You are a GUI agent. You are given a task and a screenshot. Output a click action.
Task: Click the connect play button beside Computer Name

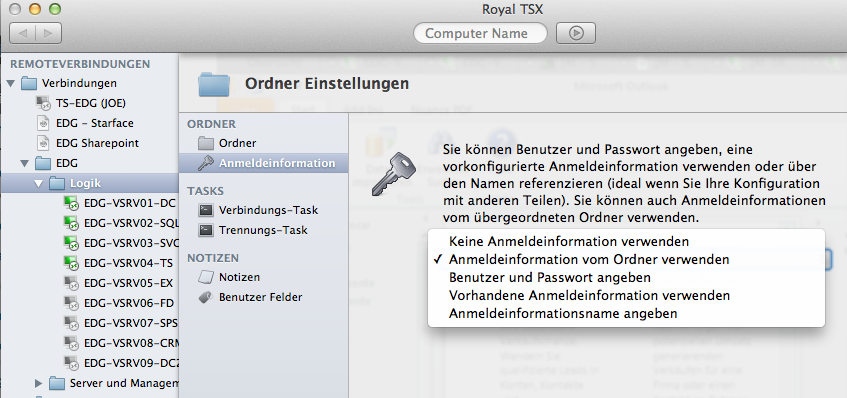pyautogui.click(x=576, y=33)
